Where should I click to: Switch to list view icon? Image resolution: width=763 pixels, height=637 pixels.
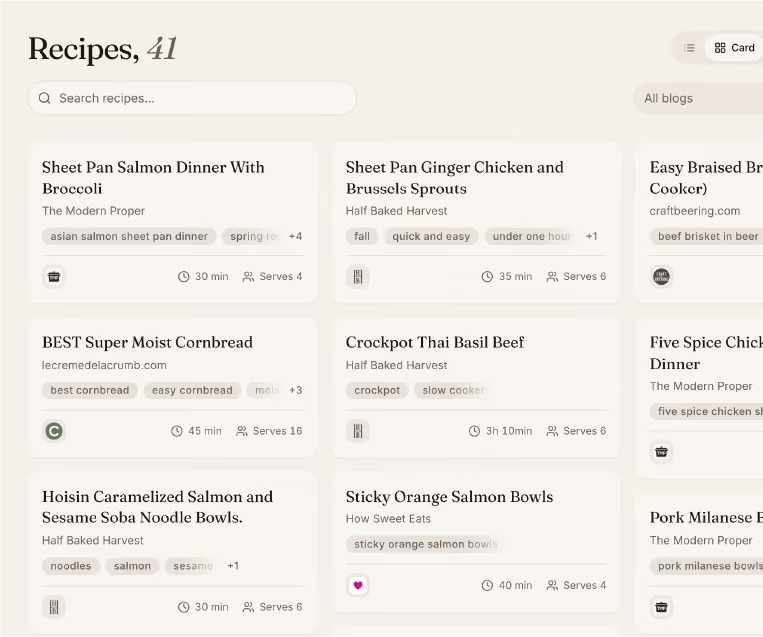click(689, 48)
